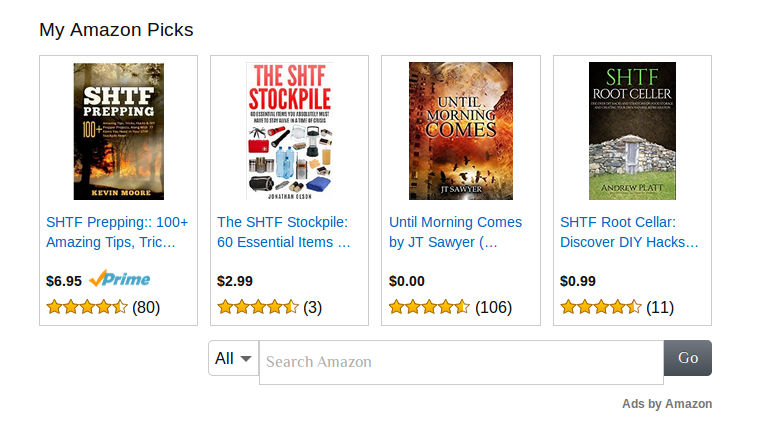Open SHTF Root Cellar book cover
The image size is (759, 441).
tap(632, 131)
